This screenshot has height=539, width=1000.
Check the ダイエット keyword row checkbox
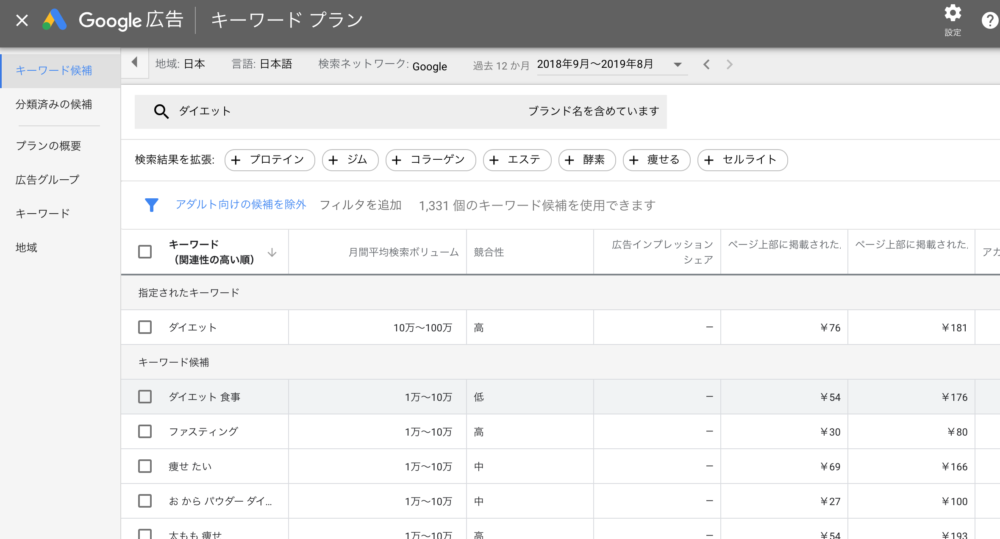tap(145, 327)
